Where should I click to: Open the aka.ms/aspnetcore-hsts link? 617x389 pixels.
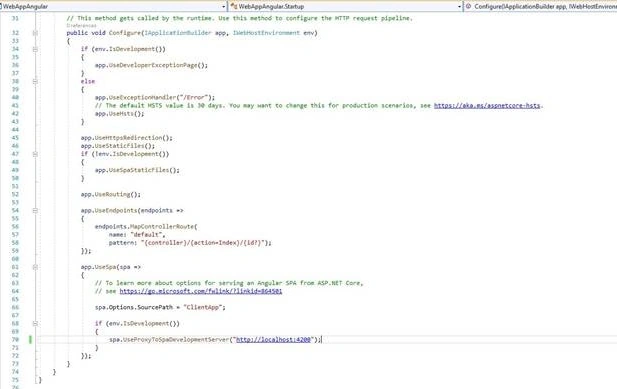(x=487, y=105)
